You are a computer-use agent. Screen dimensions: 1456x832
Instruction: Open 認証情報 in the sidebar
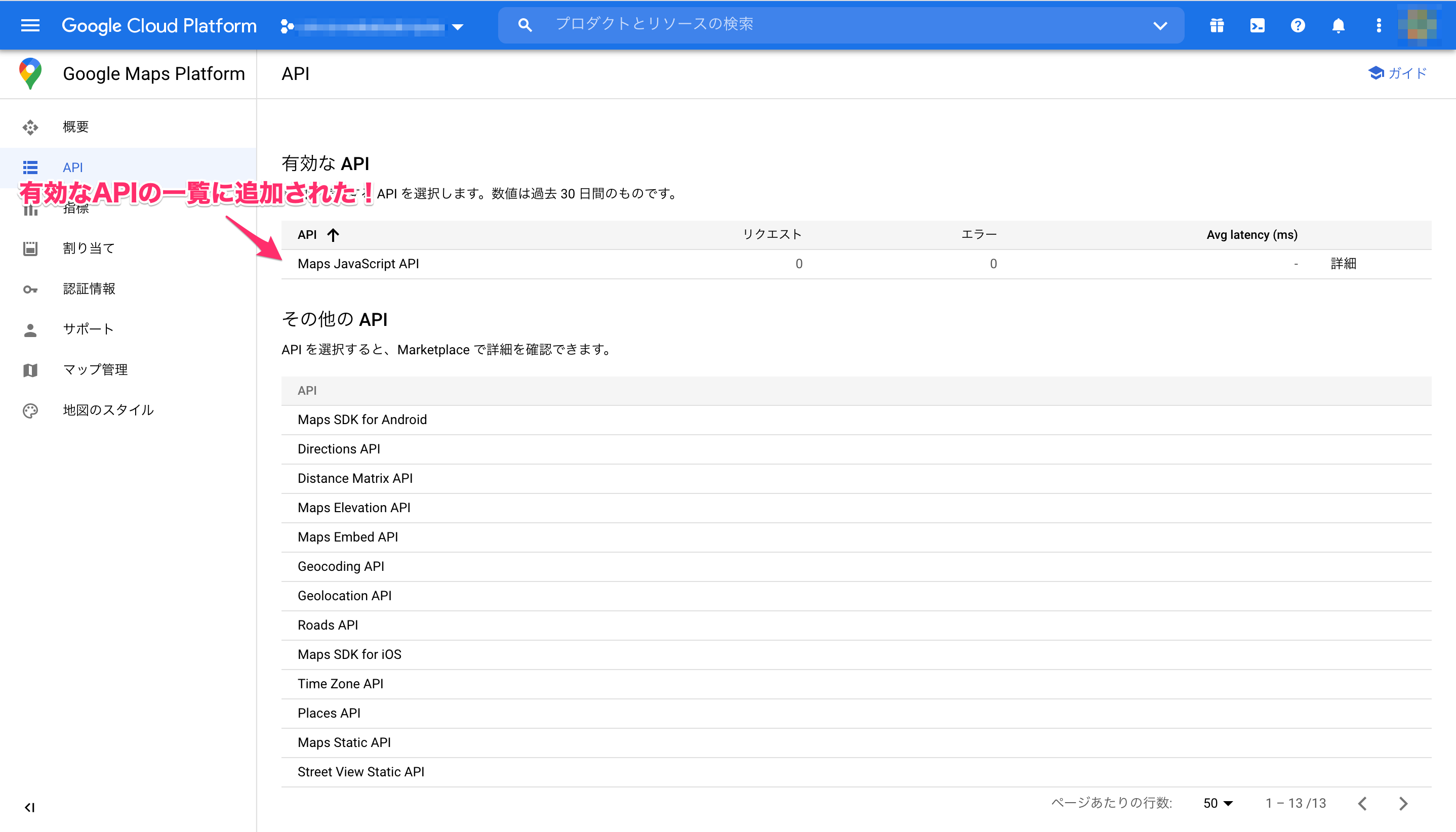[x=89, y=288]
